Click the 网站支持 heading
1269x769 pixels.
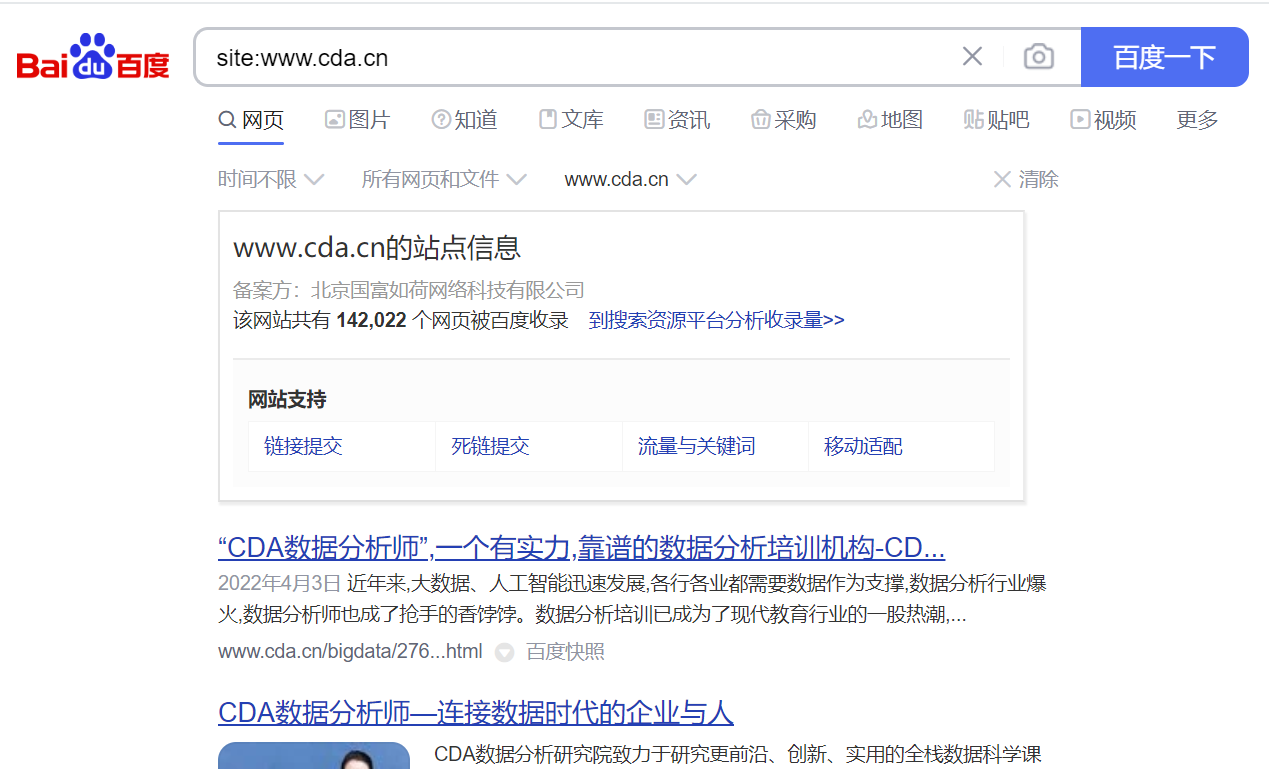(x=287, y=400)
